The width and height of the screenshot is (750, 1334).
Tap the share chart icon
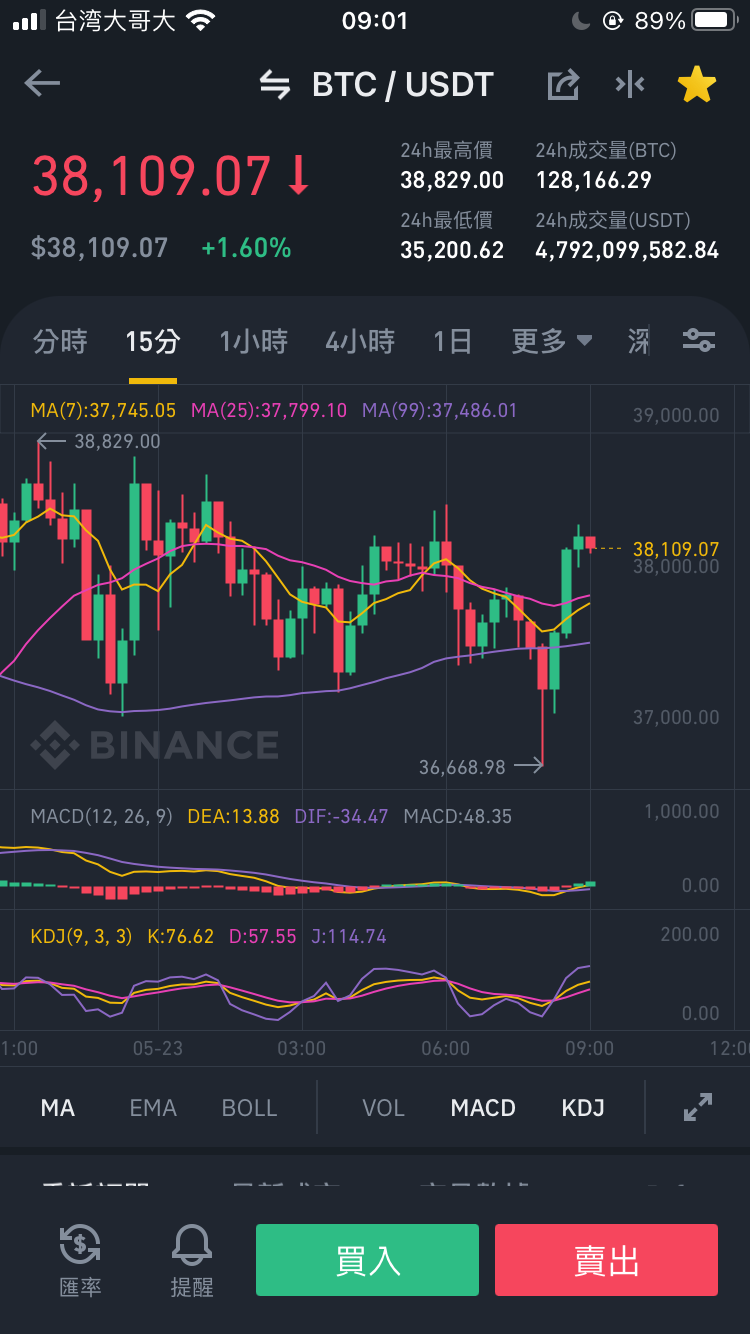point(563,85)
